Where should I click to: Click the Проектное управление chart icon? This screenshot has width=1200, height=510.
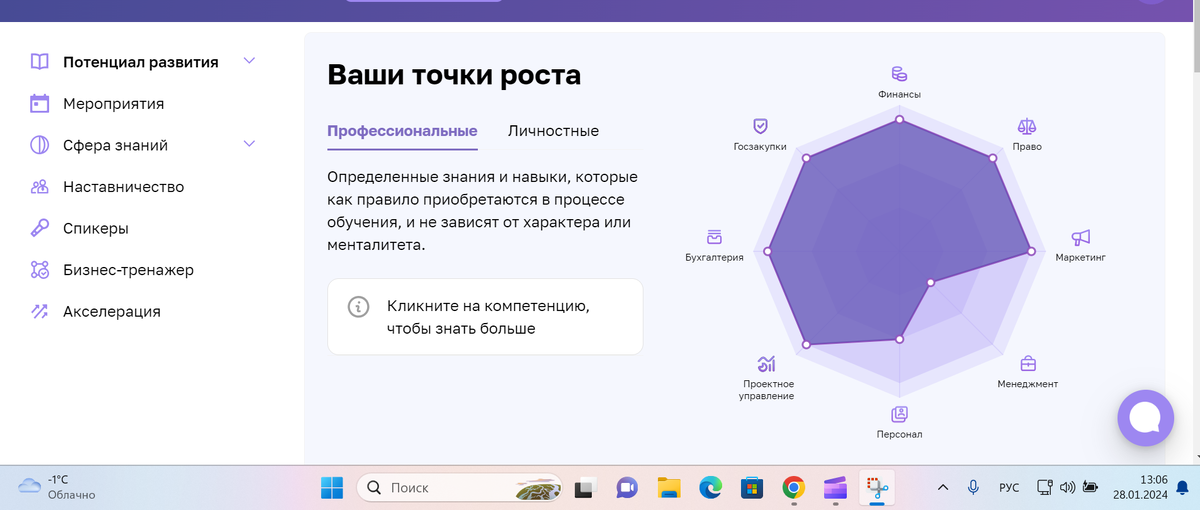tap(767, 363)
